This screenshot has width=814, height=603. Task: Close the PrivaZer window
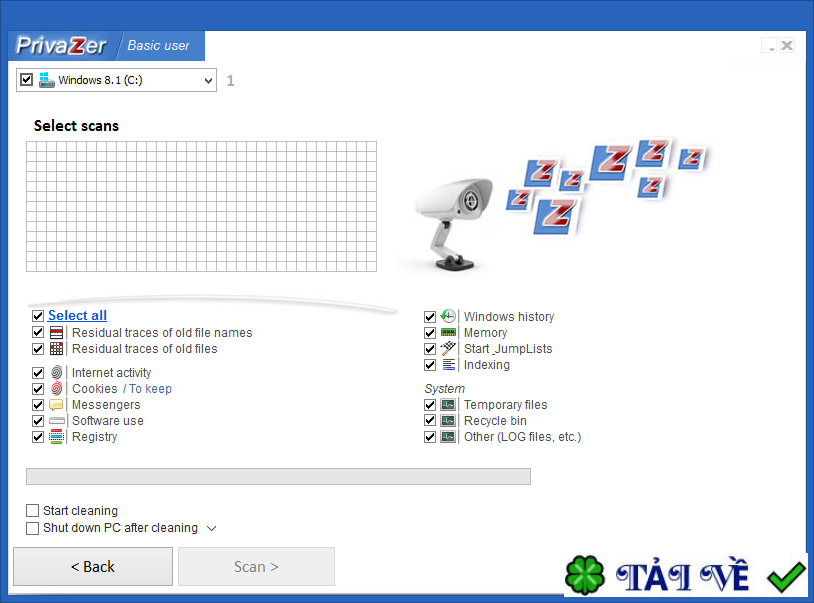tap(787, 46)
